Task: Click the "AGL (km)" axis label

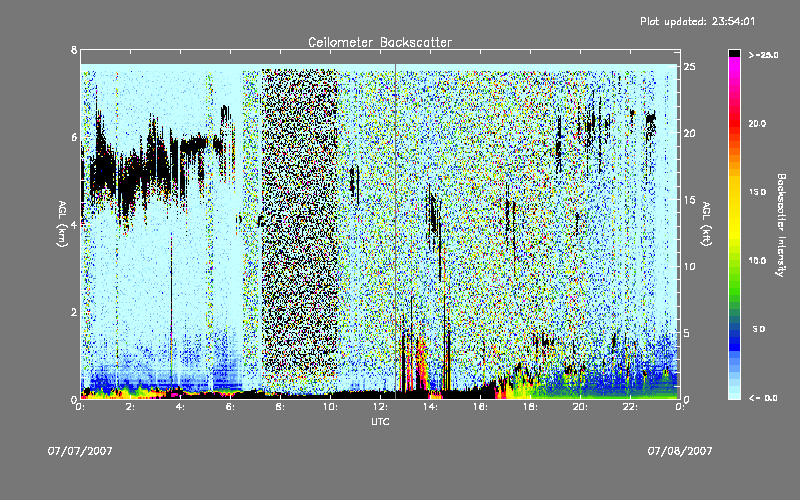Action: pyautogui.click(x=62, y=224)
